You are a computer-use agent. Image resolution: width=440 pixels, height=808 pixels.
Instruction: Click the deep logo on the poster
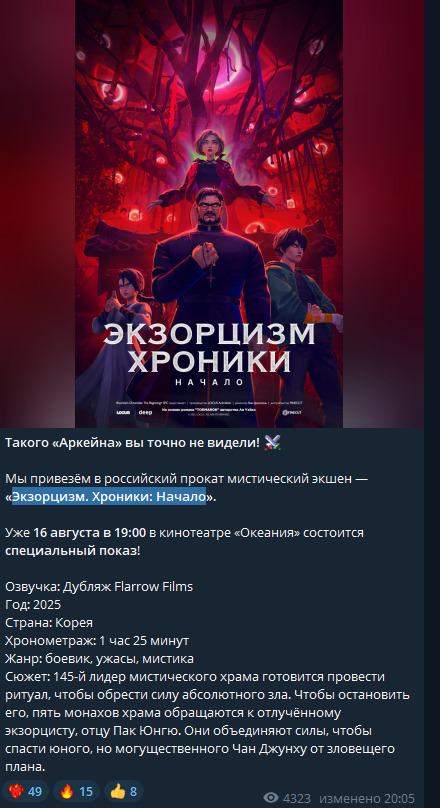144,413
